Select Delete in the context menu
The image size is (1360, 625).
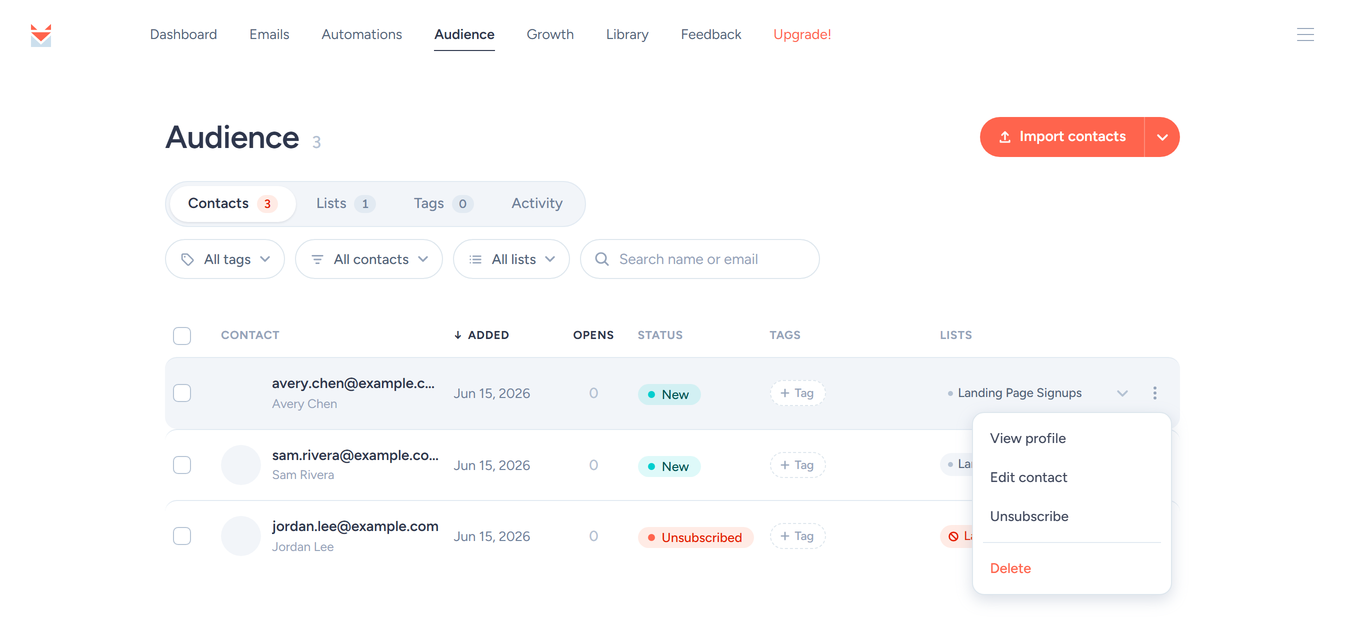tap(1010, 568)
